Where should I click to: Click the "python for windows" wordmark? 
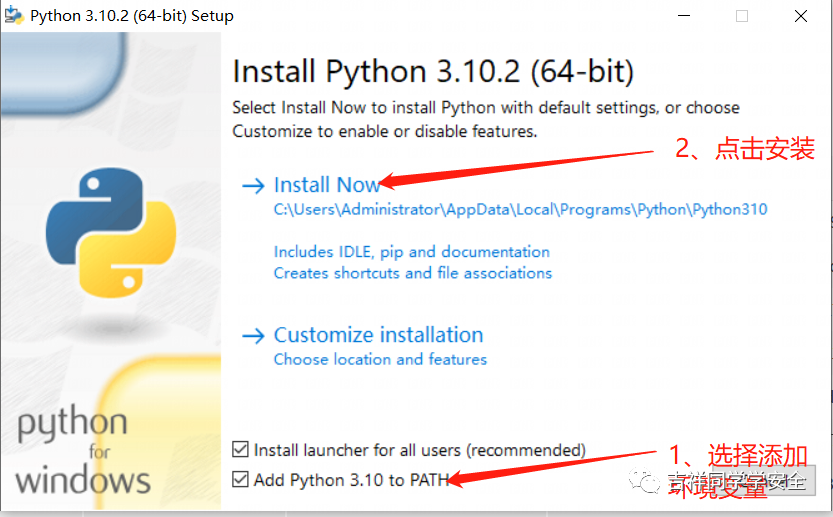tap(83, 452)
